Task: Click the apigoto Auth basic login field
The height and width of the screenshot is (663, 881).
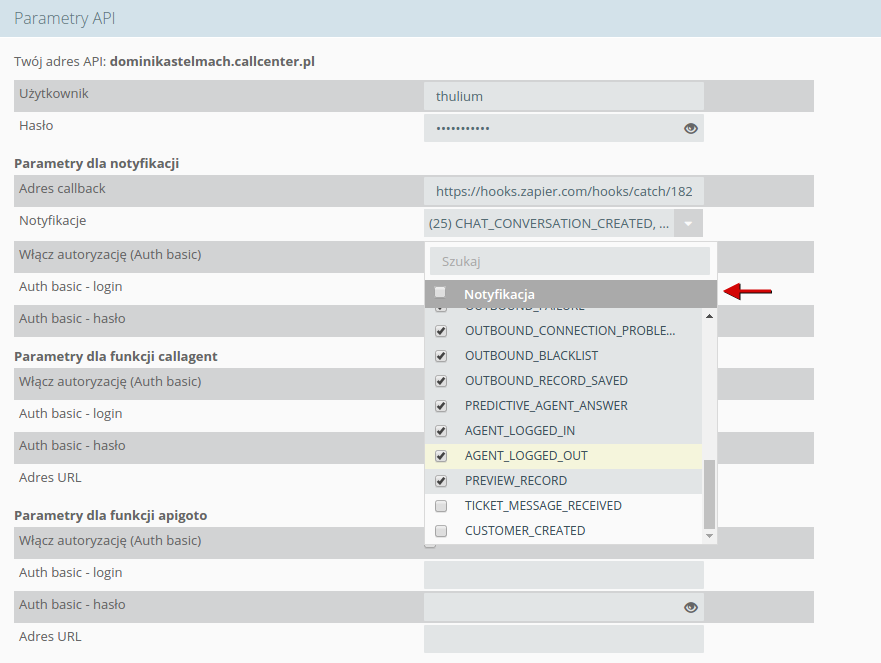Action: pos(564,575)
